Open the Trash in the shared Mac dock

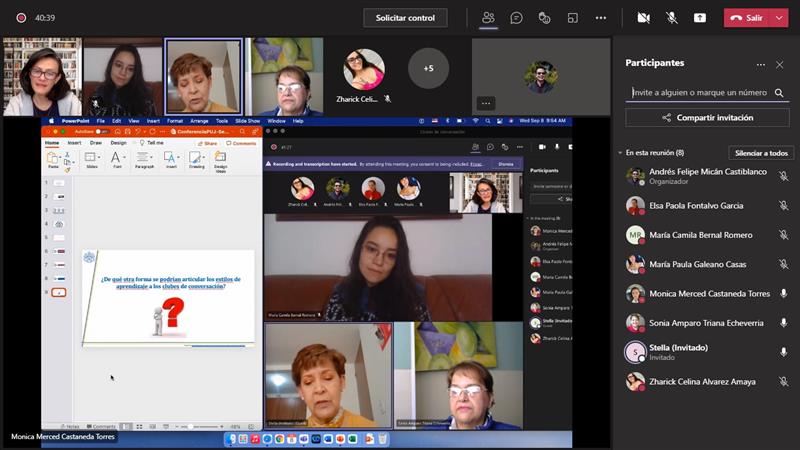pos(383,439)
